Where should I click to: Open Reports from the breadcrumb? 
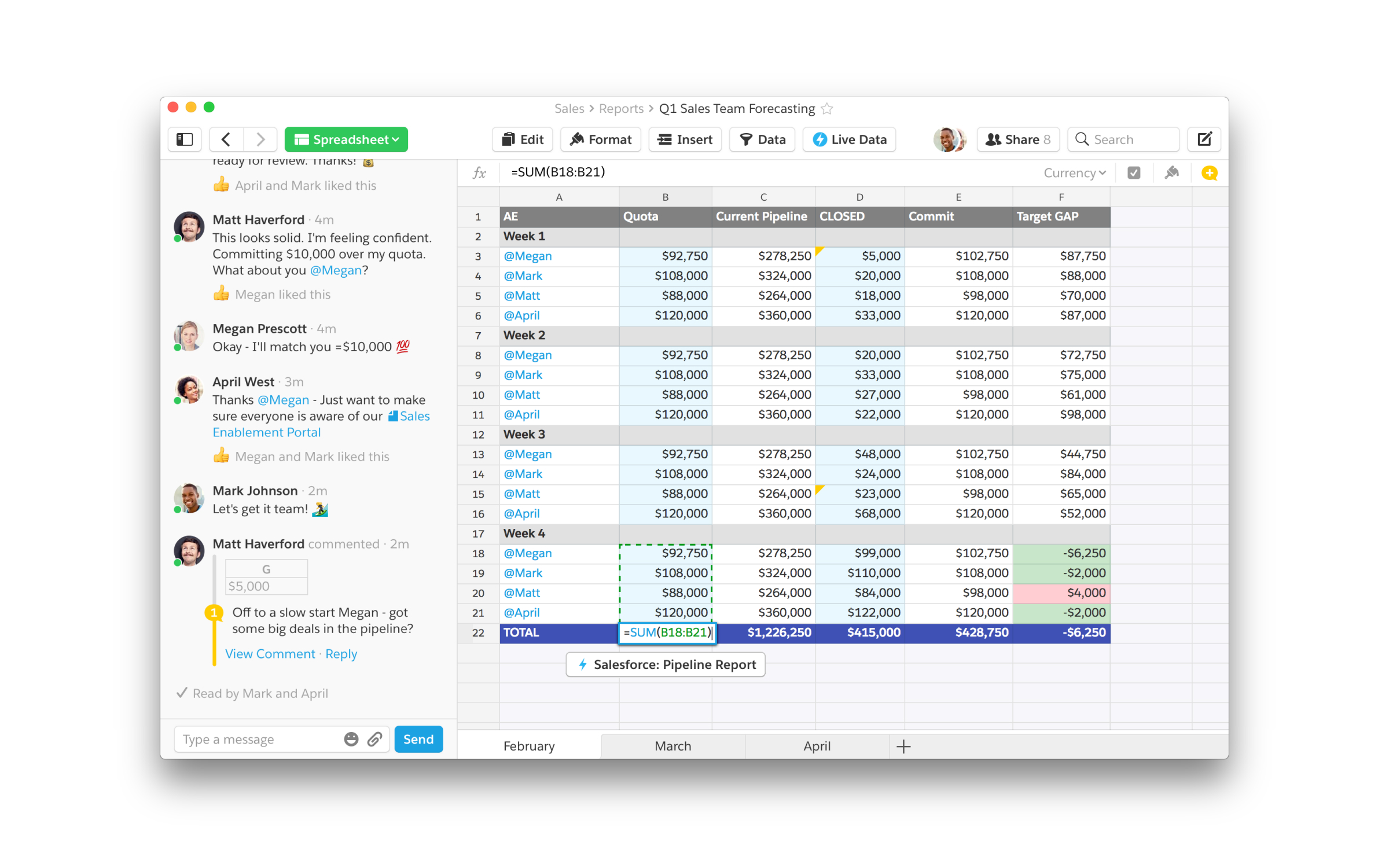(621, 109)
